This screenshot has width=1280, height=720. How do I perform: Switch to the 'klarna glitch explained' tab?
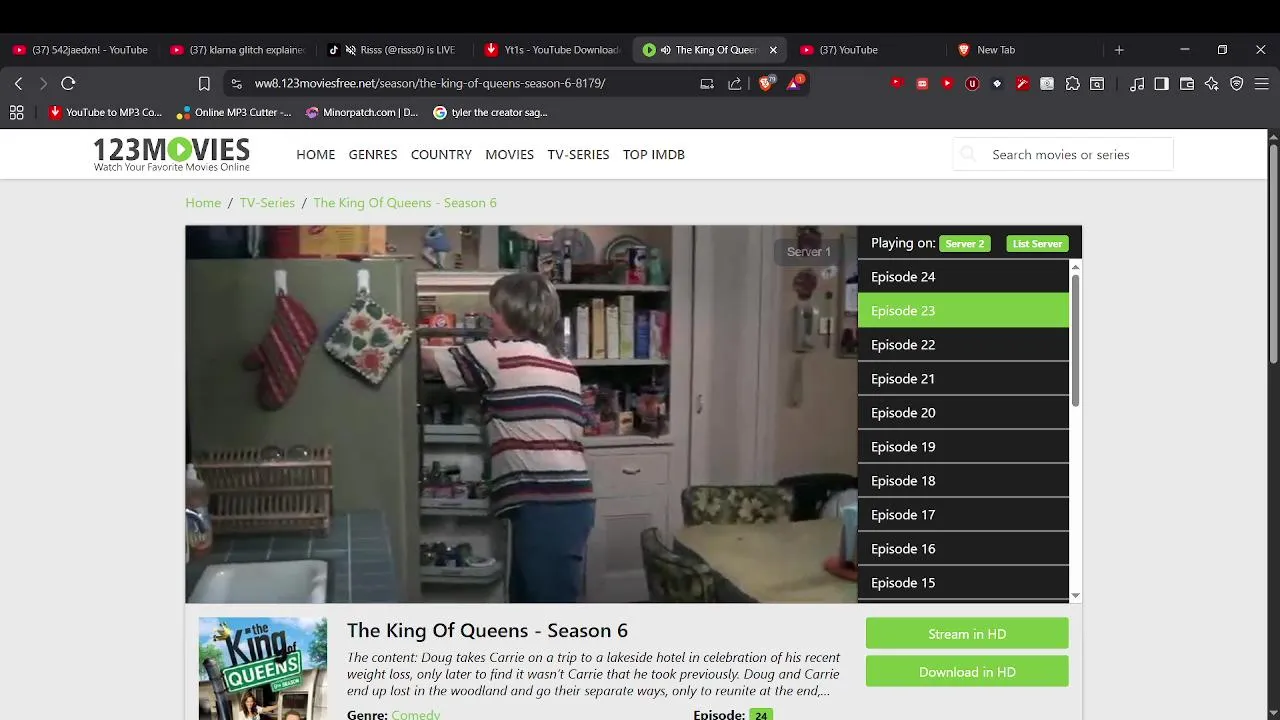pyautogui.click(x=237, y=50)
